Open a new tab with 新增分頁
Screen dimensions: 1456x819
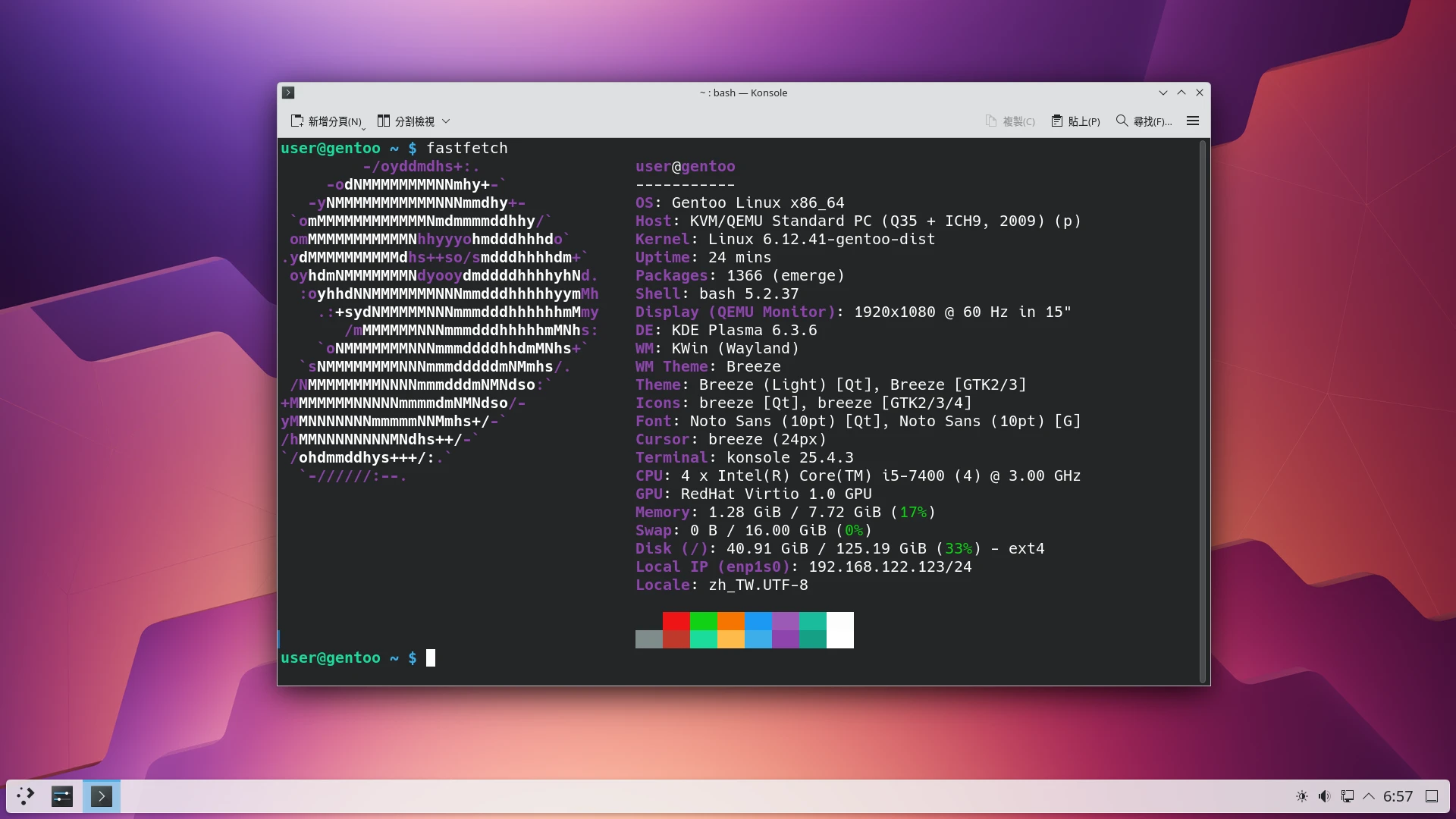coord(326,121)
